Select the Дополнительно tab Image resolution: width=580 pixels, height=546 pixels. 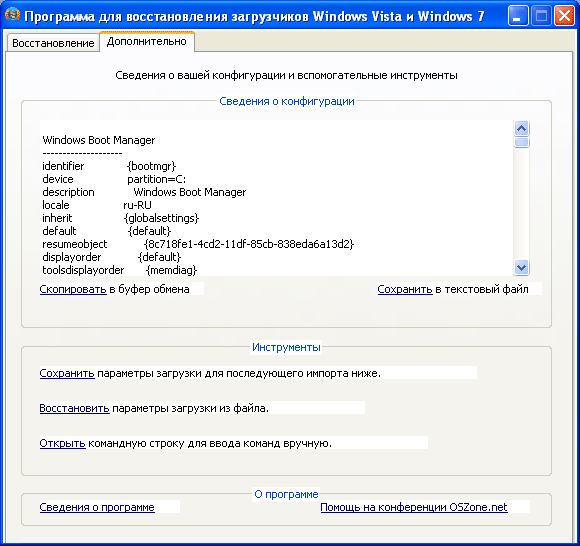146,41
